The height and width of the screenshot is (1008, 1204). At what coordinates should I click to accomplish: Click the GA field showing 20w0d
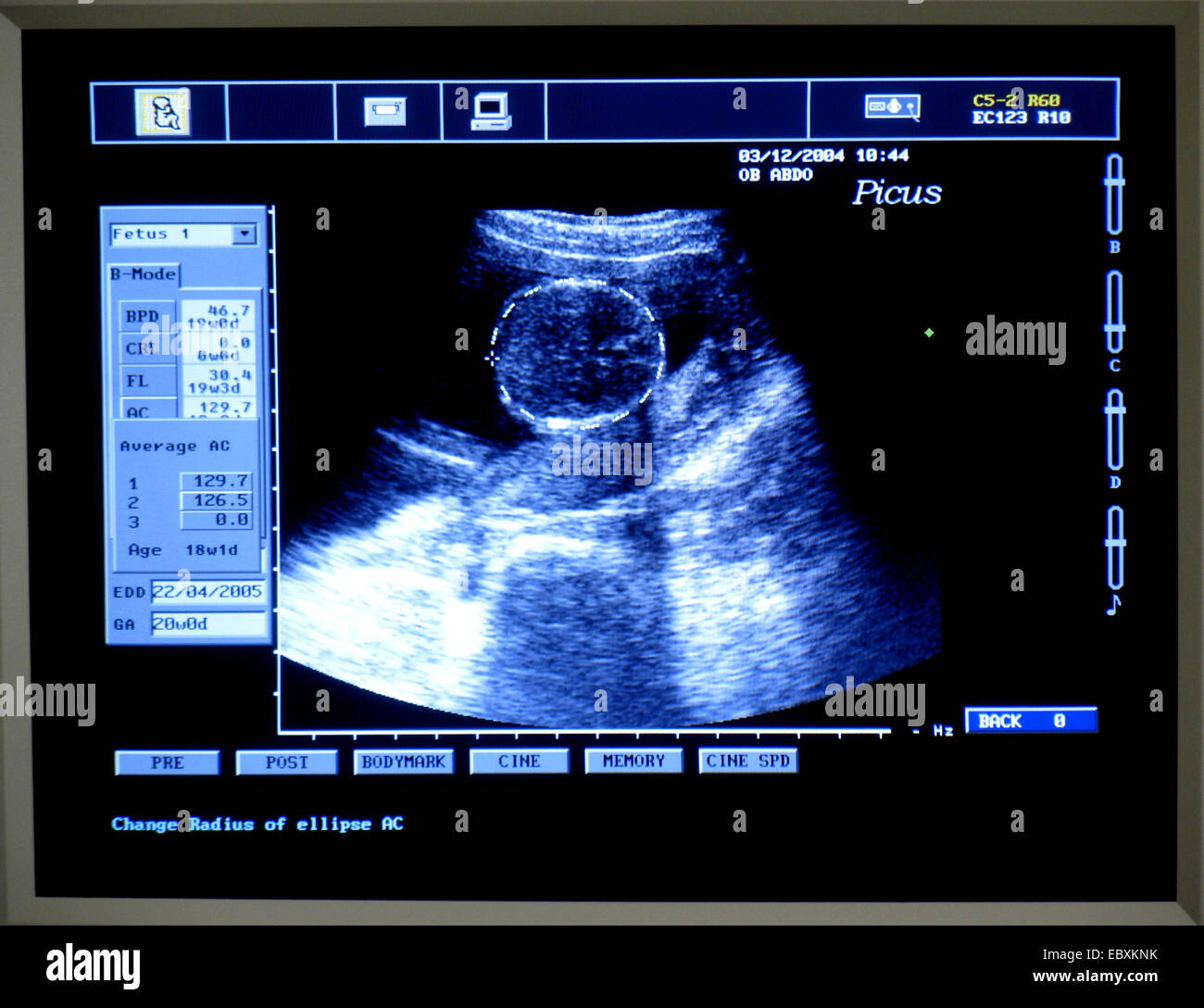coord(208,624)
